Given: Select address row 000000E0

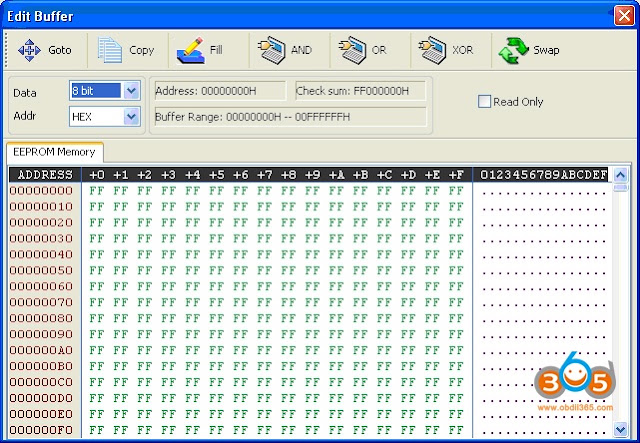Looking at the screenshot, I should click(x=41, y=414).
